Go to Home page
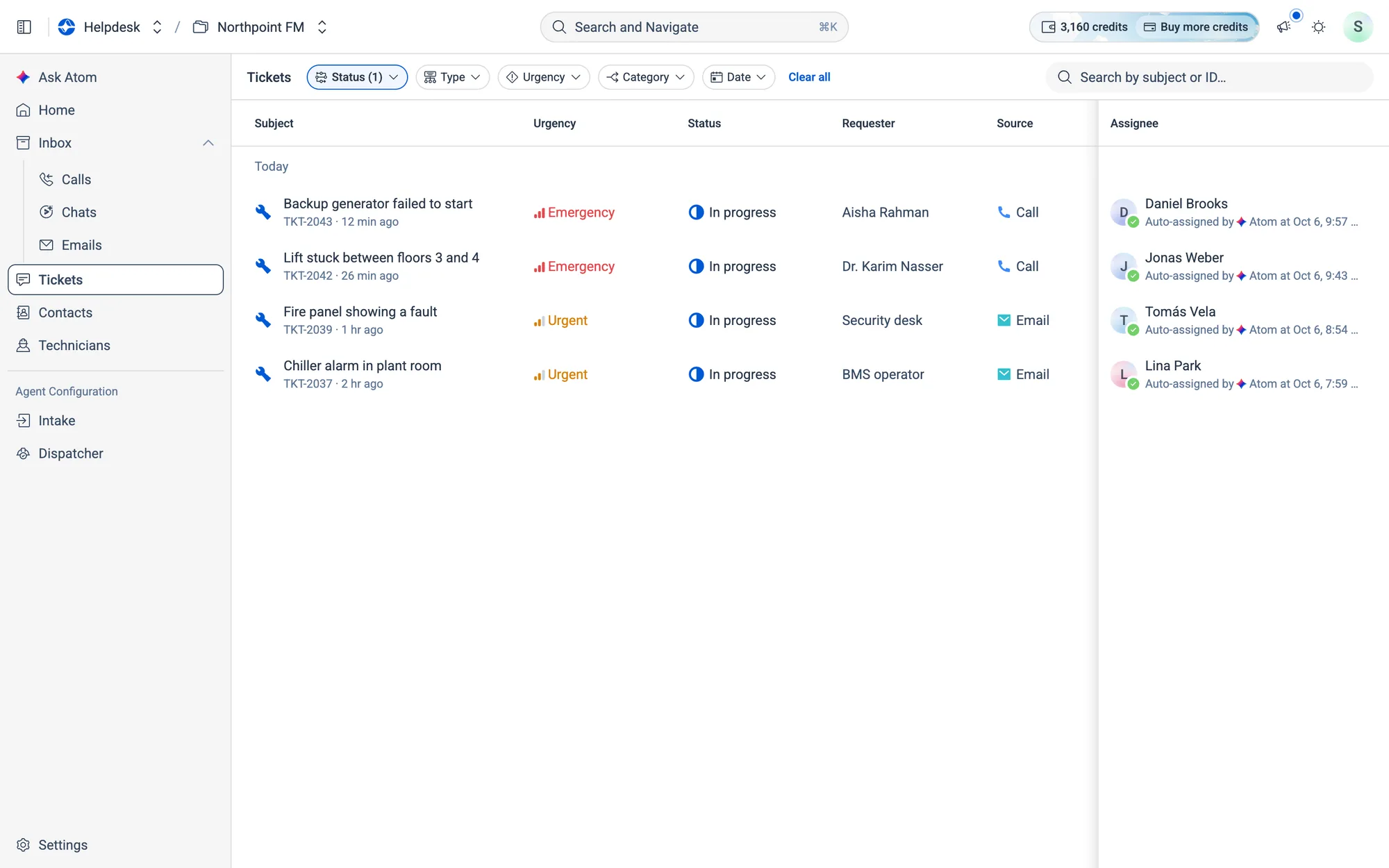 point(115,110)
